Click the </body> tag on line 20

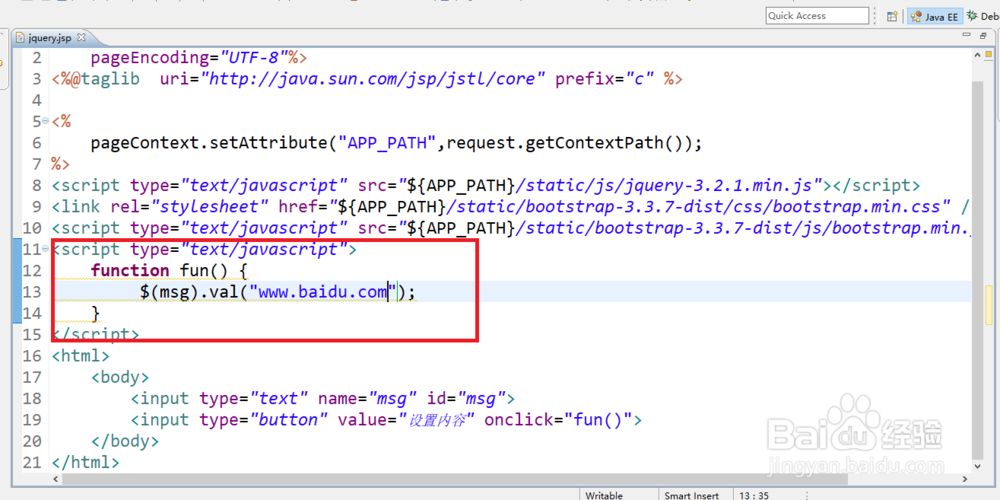tap(125, 441)
